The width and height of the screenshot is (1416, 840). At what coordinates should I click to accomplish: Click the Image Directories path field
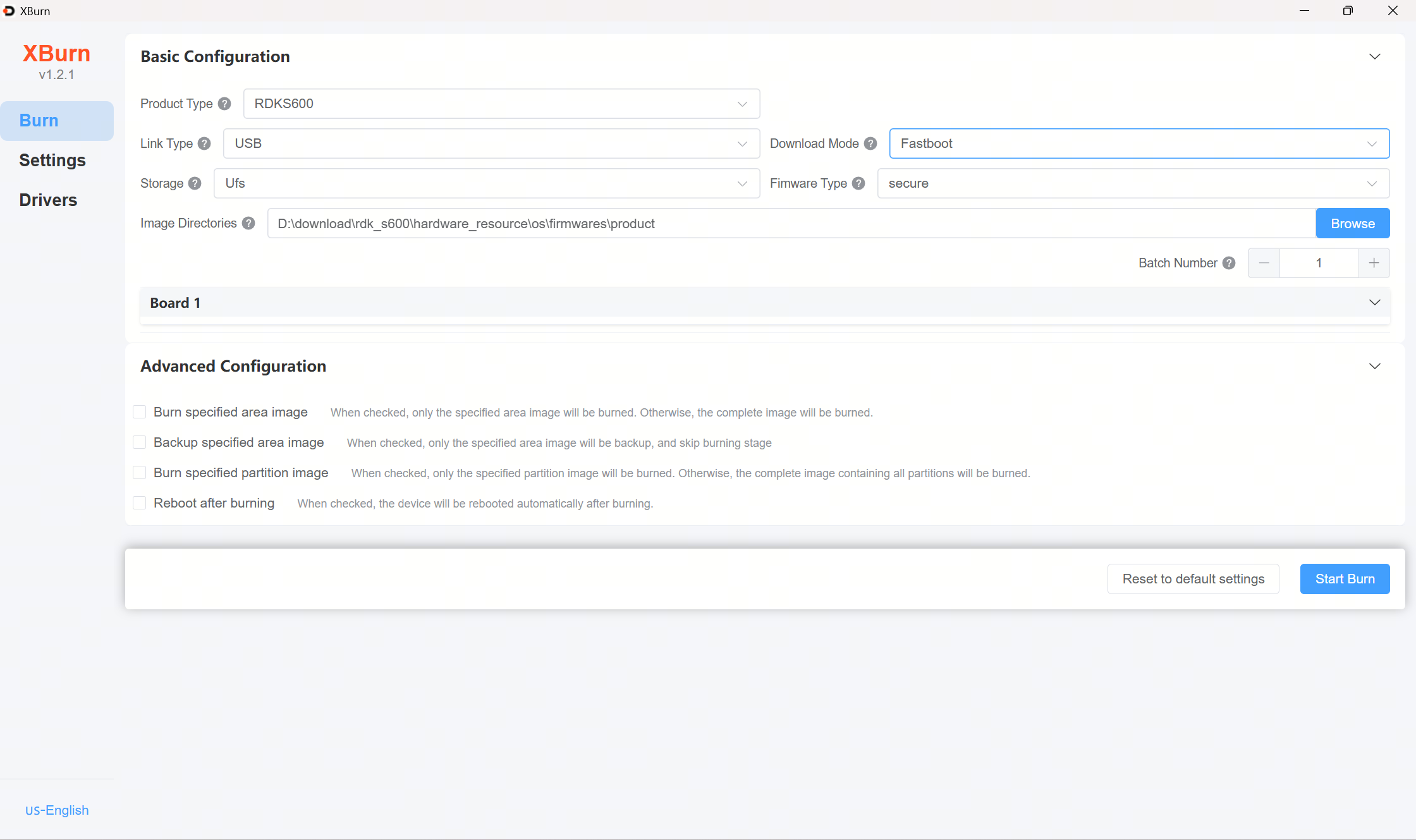tap(791, 223)
